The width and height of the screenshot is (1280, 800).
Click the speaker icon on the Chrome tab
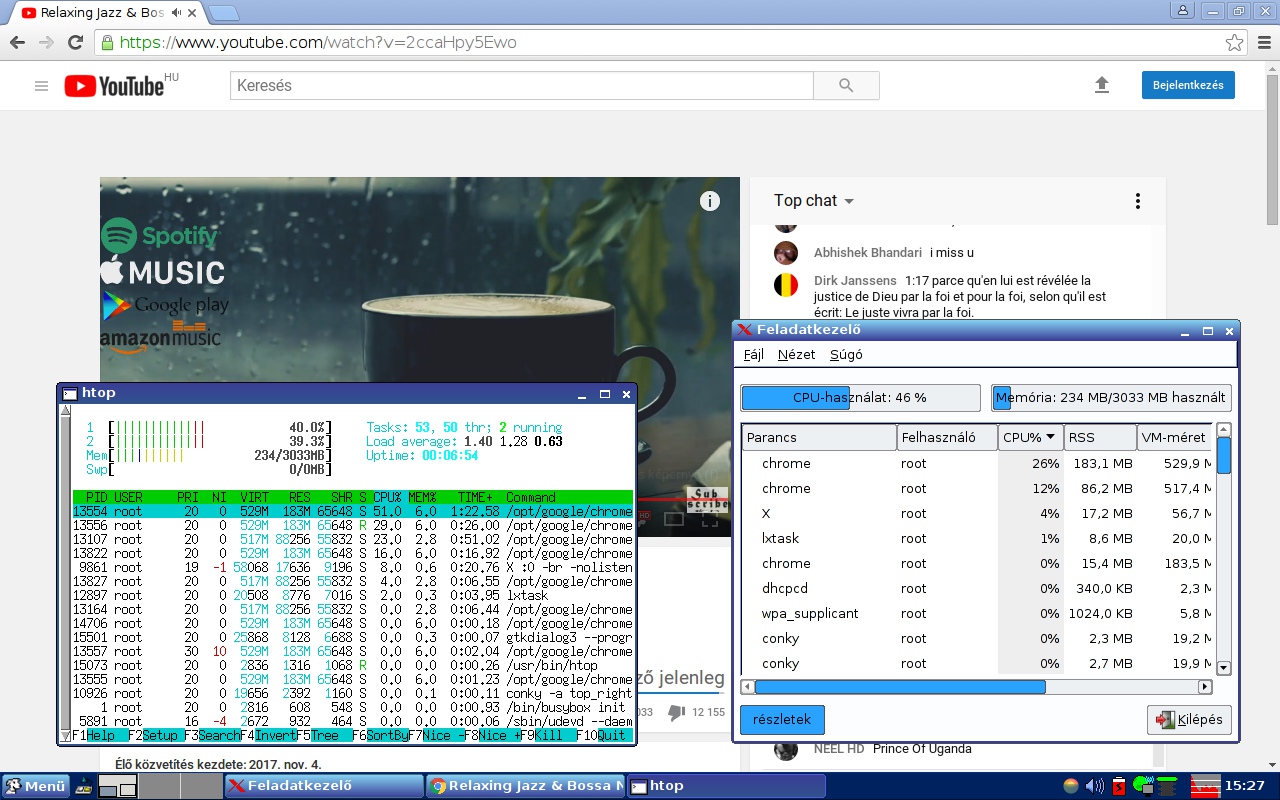(176, 12)
